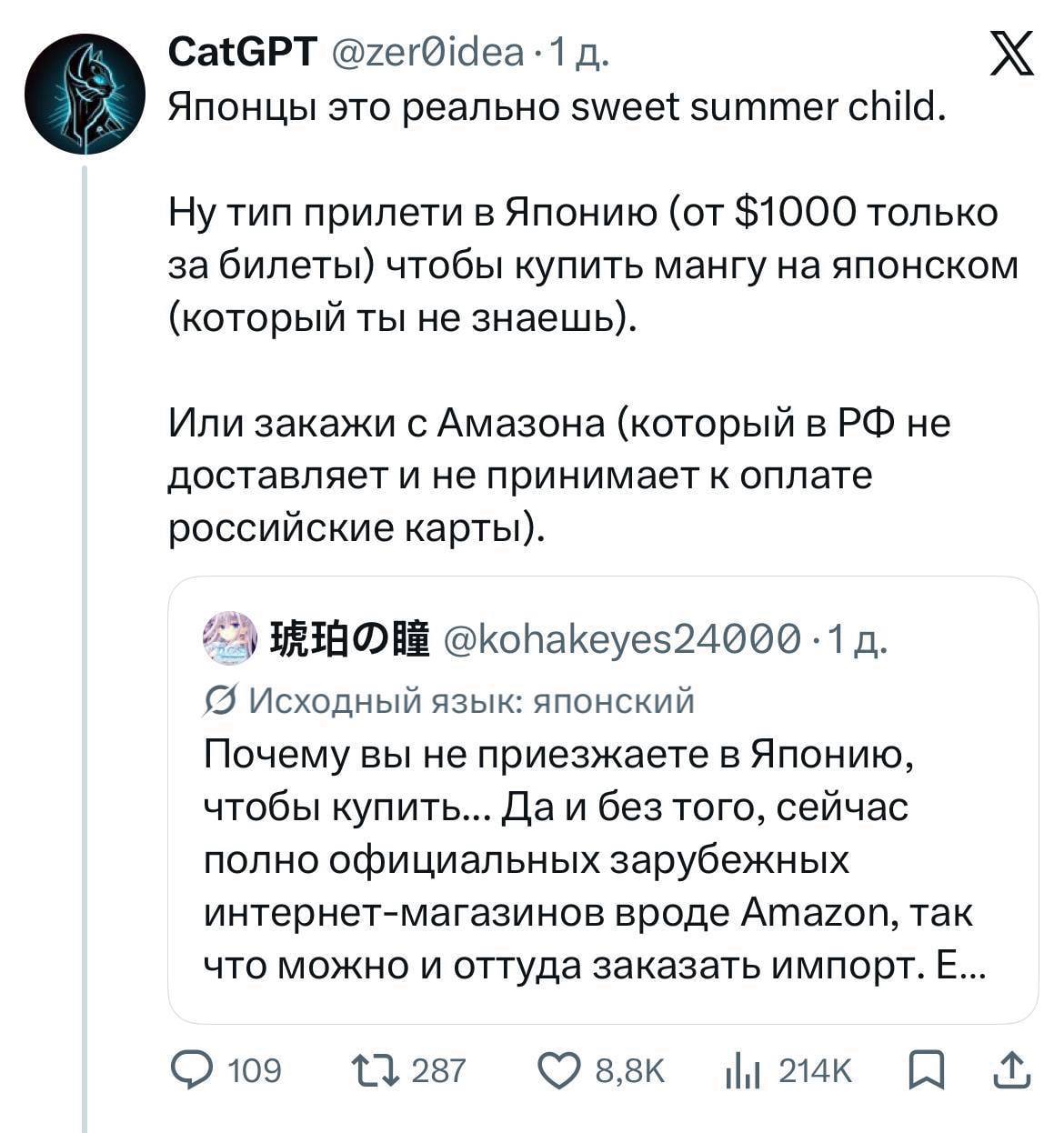The image size is (1064, 1133).
Task: Click the main post text about "sweet summer child"
Action: pyautogui.click(x=557, y=109)
